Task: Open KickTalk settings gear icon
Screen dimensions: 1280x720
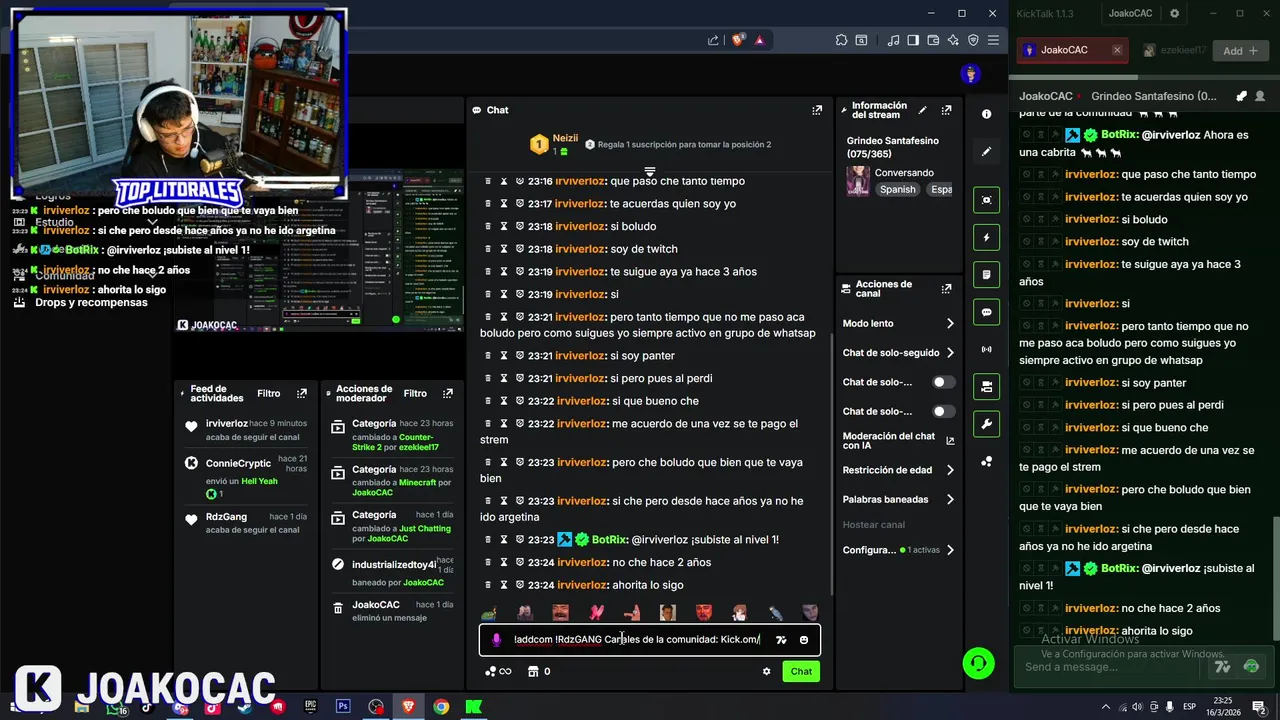Action: (x=1175, y=13)
